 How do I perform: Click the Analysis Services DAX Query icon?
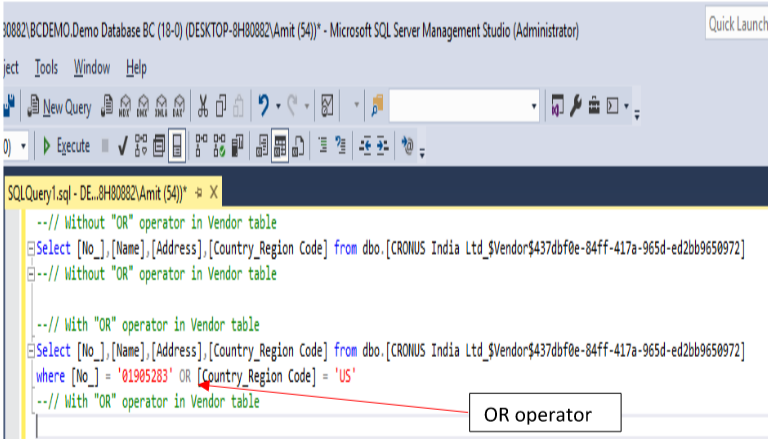pyautogui.click(x=179, y=105)
